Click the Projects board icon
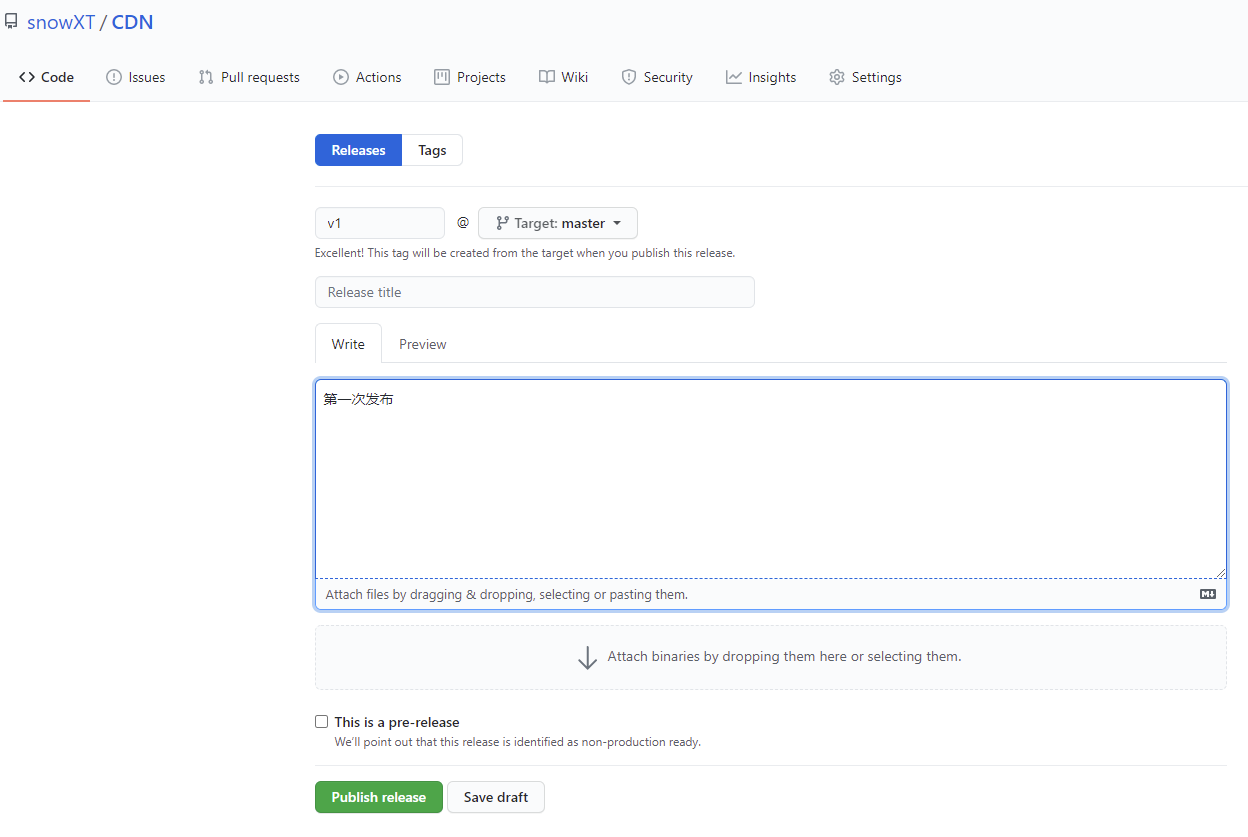This screenshot has height=837, width=1248. coord(442,77)
